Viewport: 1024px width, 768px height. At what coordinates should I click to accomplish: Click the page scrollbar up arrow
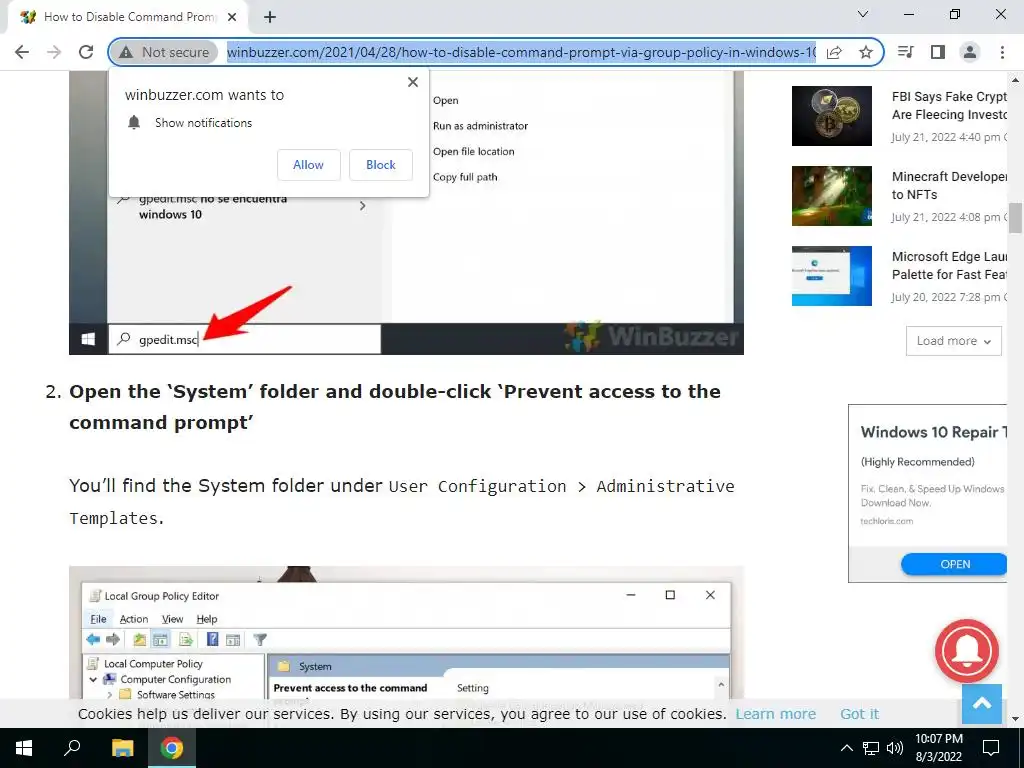1015,79
